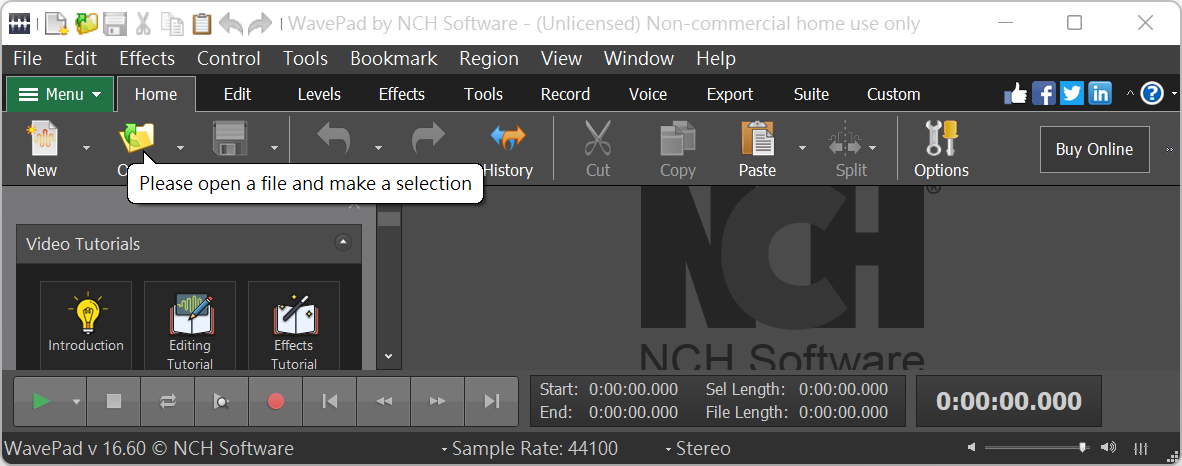Screen dimensions: 1182x466
Task: Expand the Save button dropdown arrow
Action: [x=274, y=148]
